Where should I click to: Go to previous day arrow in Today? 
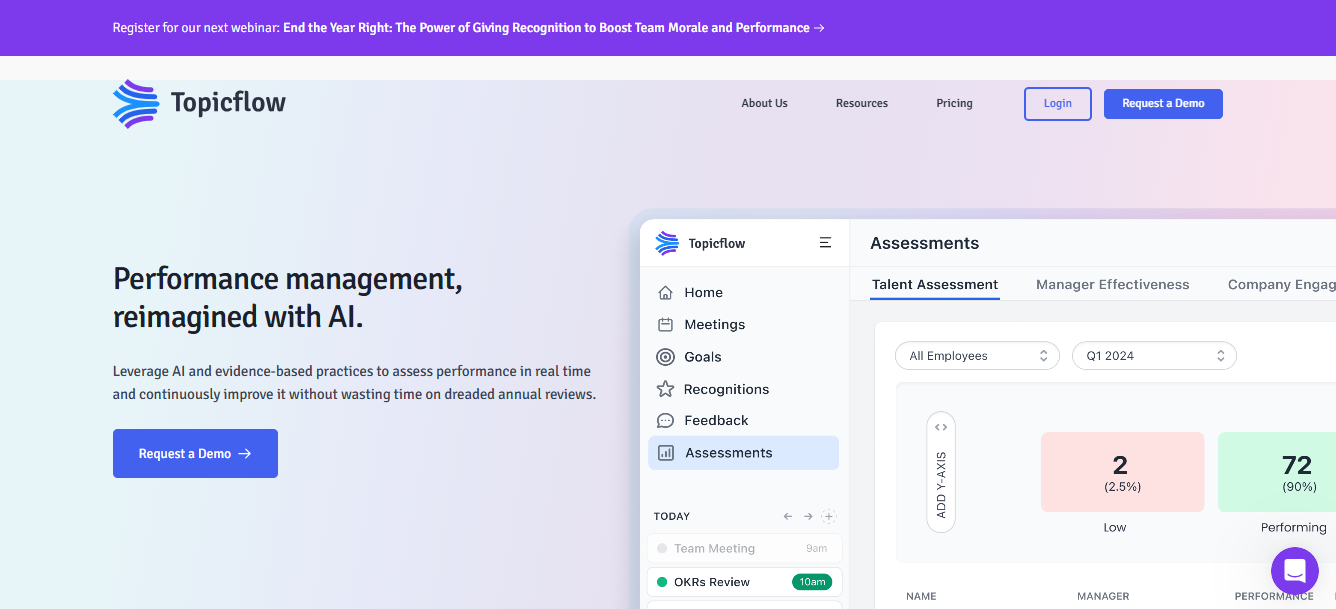pyautogui.click(x=788, y=517)
